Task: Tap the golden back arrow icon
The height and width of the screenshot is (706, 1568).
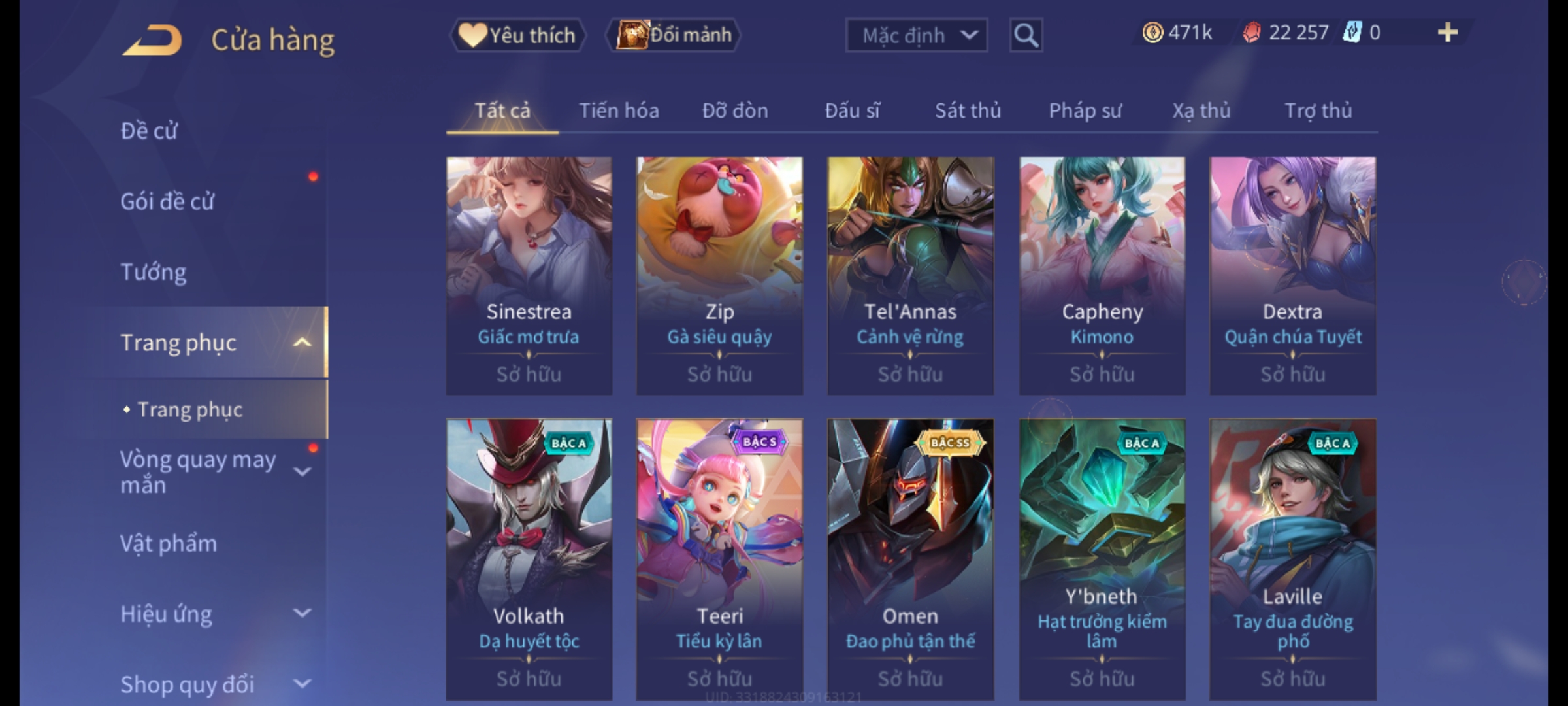Action: coord(152,40)
